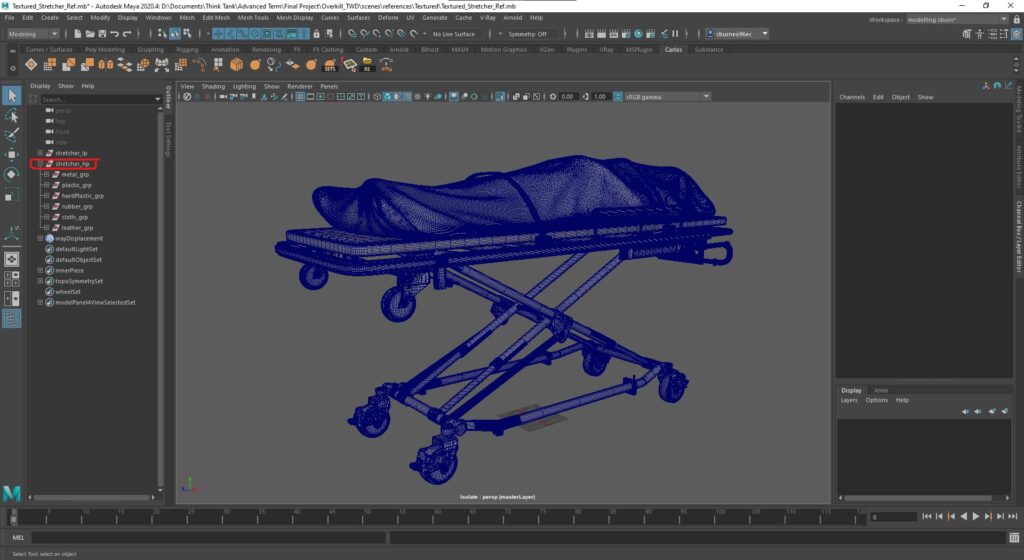Select the arrow Select tool in toolbox
Viewport: 1024px width, 560px height.
point(11,96)
